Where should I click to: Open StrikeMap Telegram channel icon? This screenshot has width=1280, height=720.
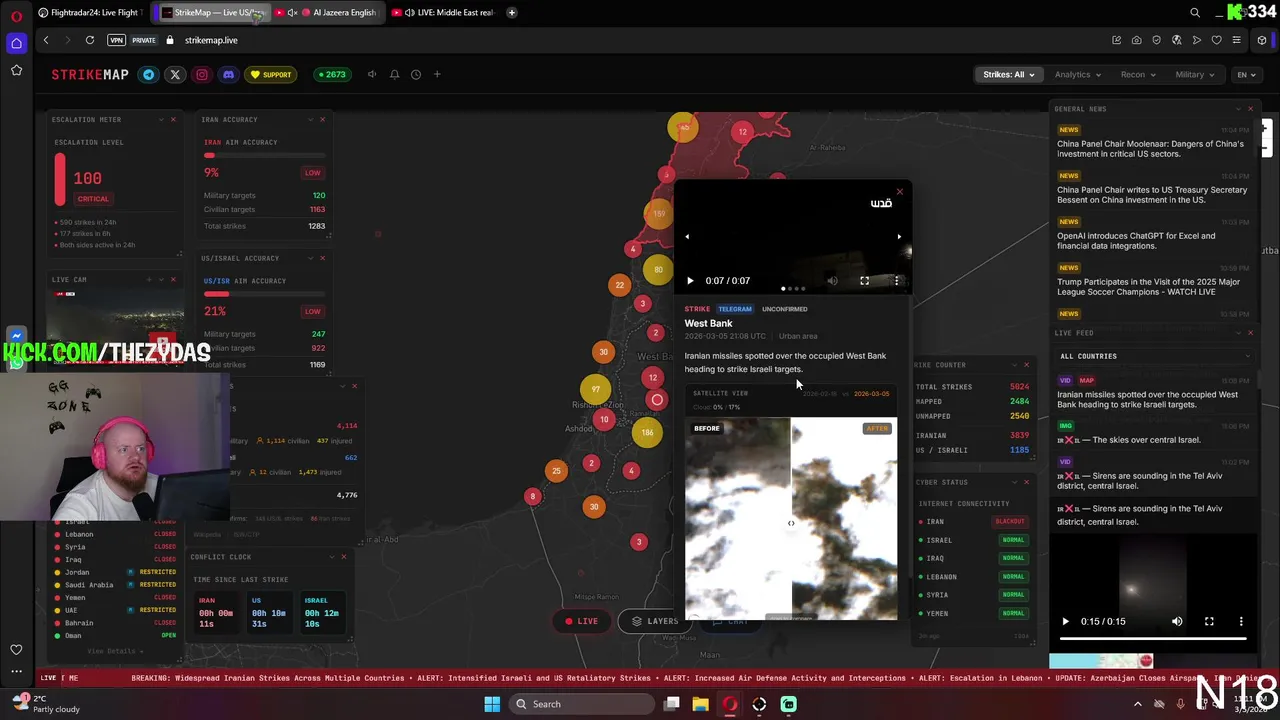[149, 74]
